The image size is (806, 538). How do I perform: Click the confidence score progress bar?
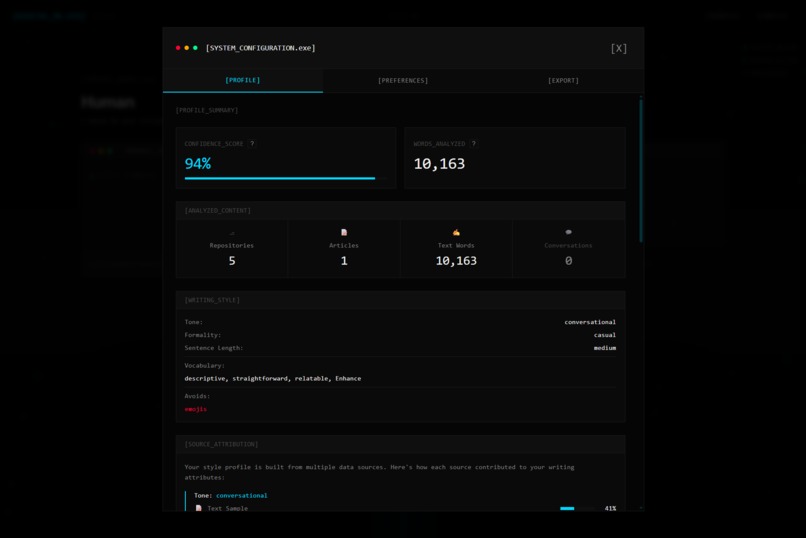coord(285,178)
